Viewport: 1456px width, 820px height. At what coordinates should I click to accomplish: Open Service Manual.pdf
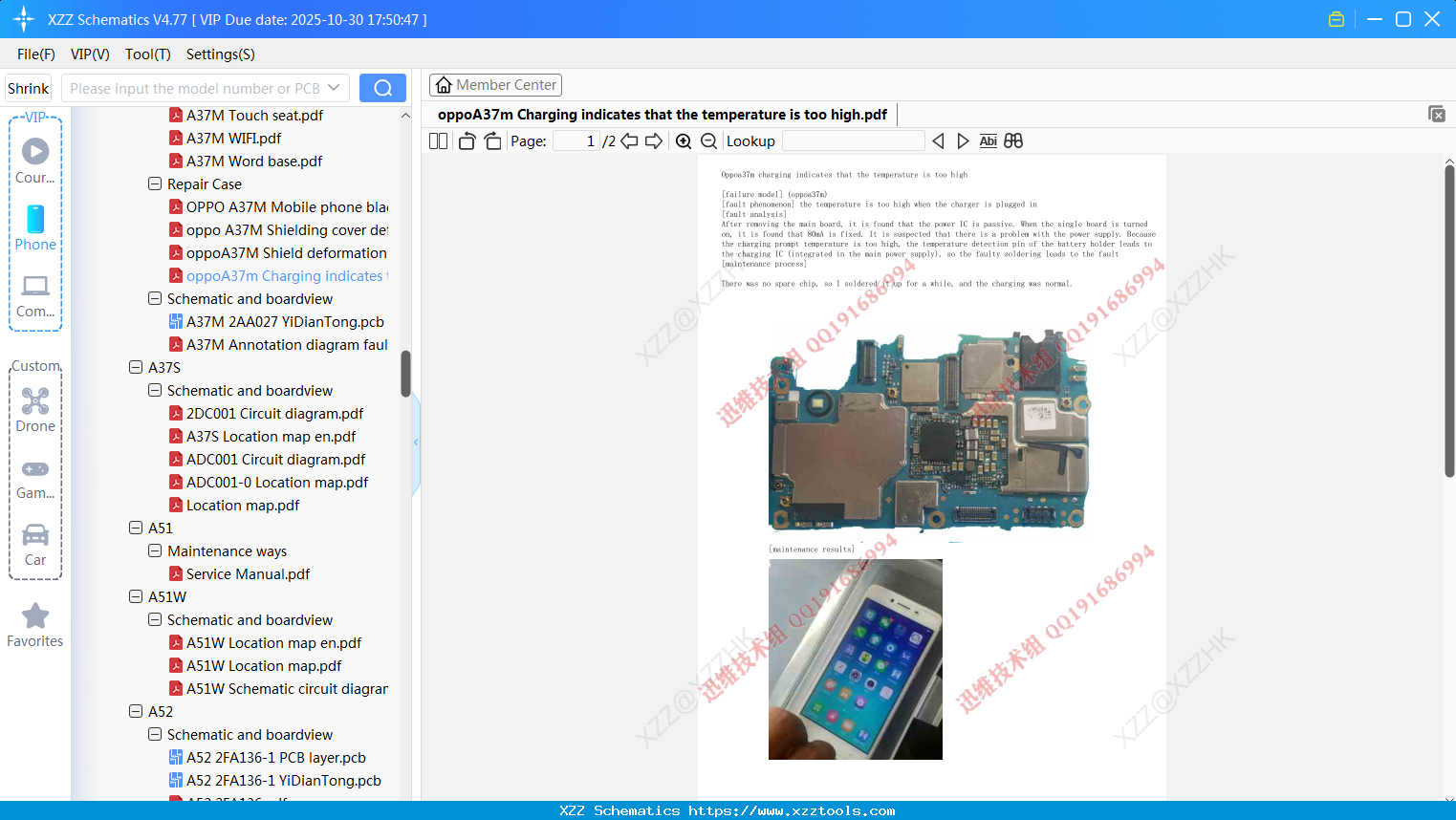[239, 574]
